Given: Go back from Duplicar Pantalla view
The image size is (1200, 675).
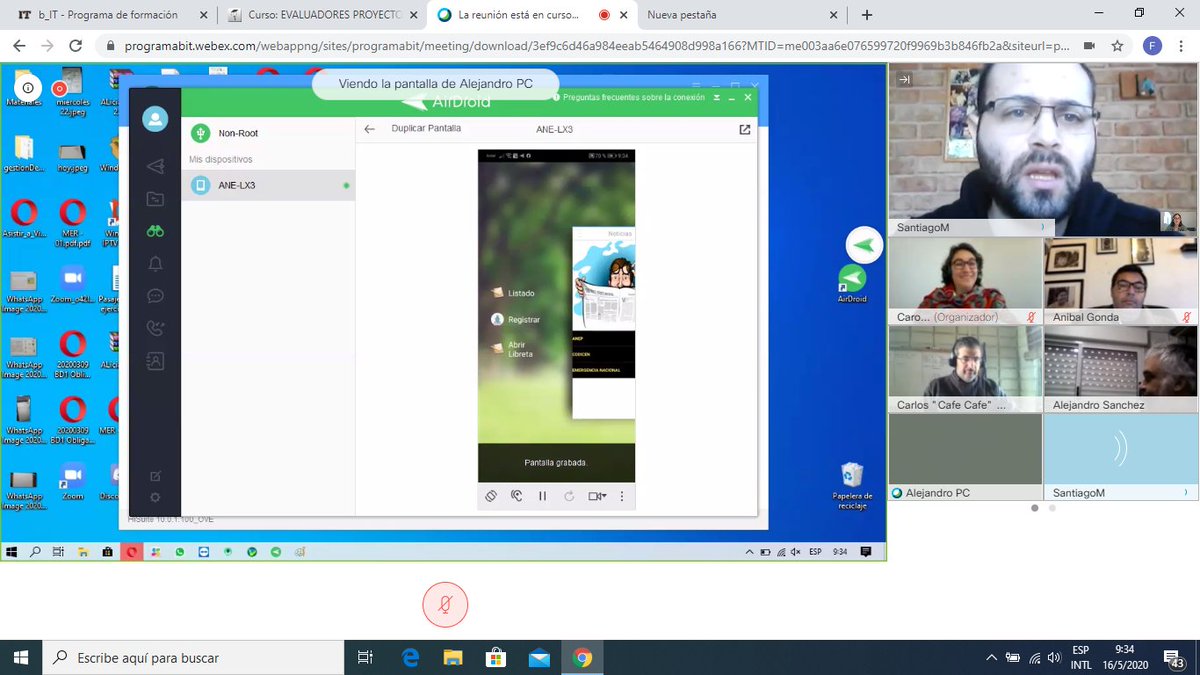Looking at the screenshot, I should [369, 129].
